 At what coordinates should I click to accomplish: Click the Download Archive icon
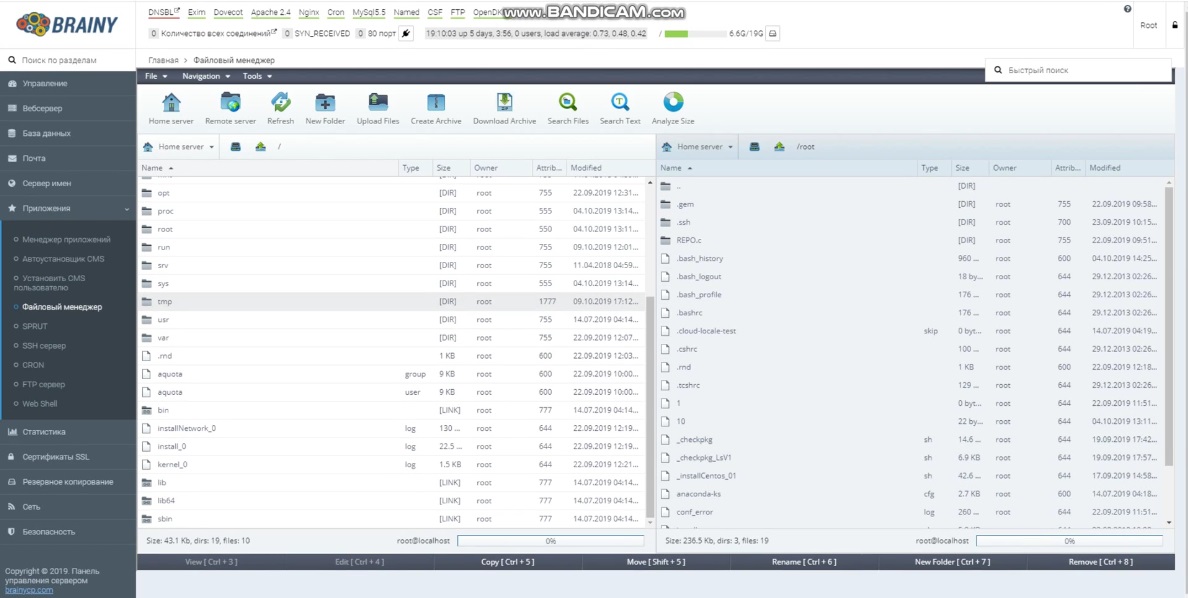tap(504, 103)
